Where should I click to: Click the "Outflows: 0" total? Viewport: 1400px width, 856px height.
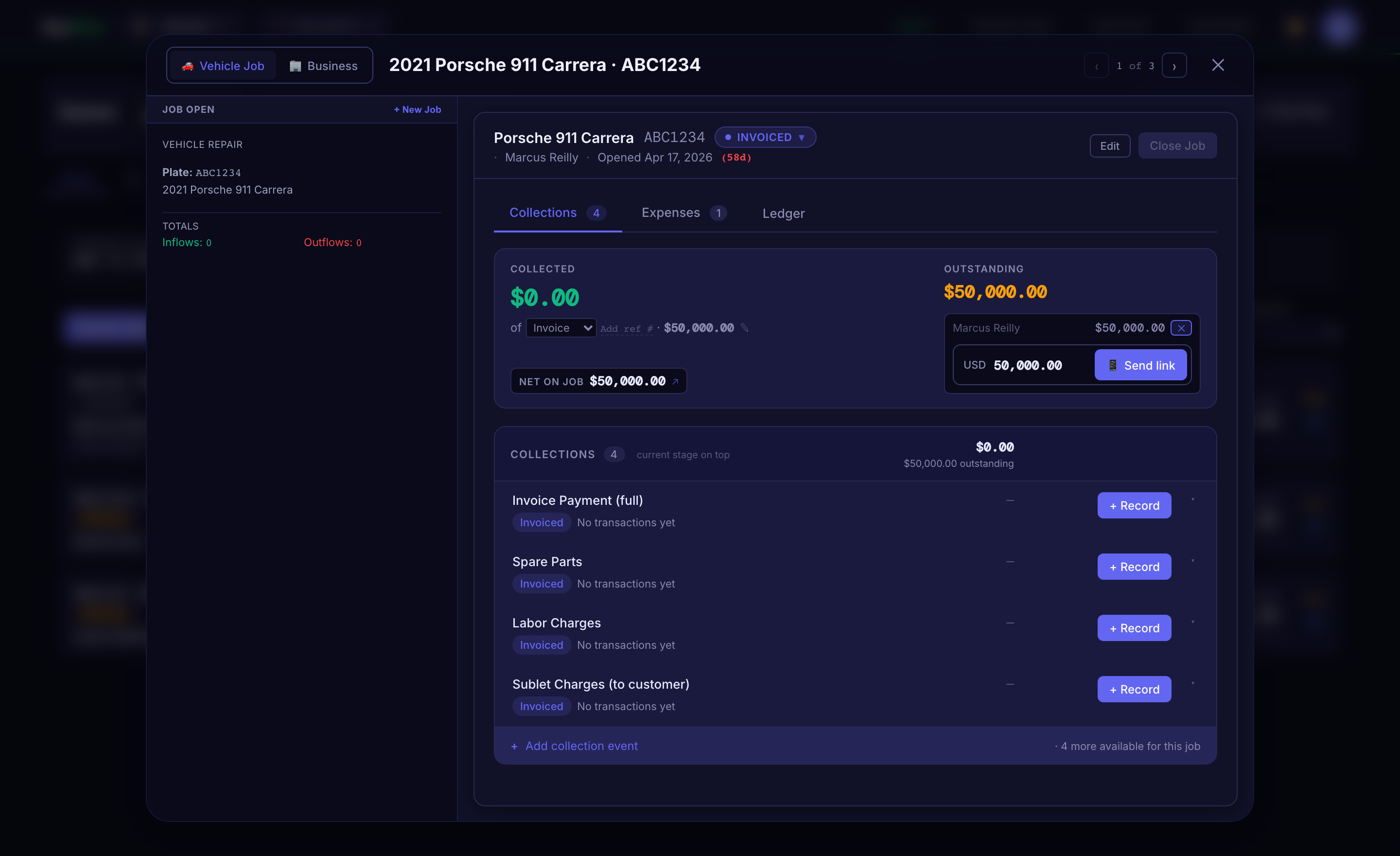click(x=332, y=242)
